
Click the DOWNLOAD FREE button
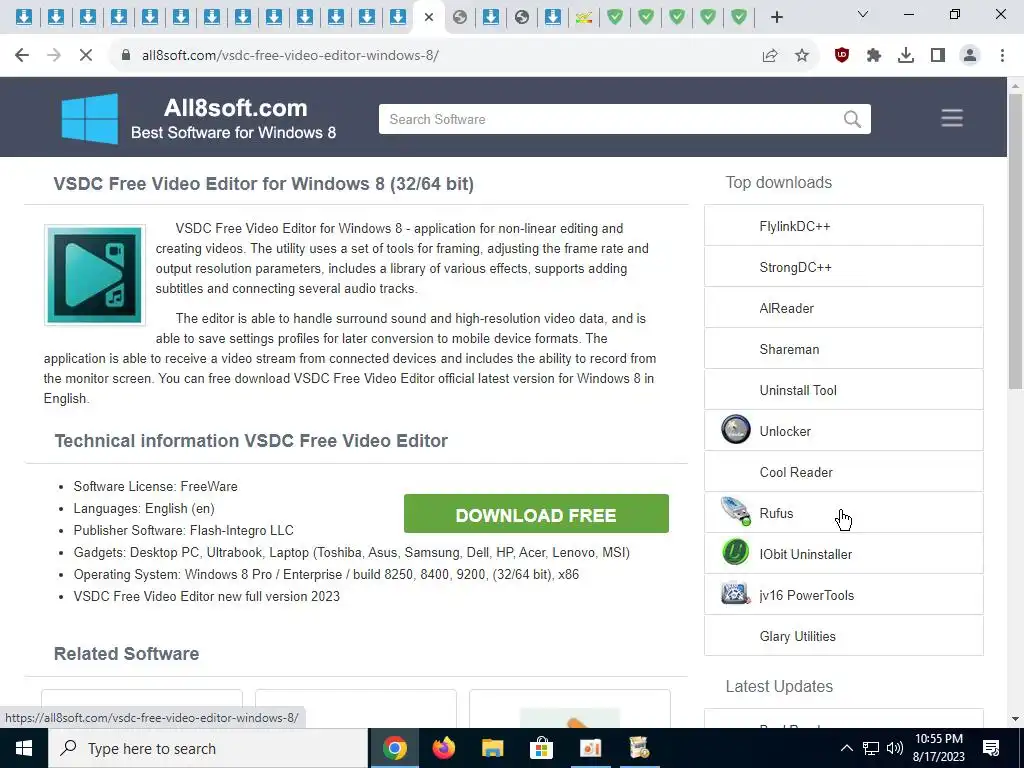point(536,514)
